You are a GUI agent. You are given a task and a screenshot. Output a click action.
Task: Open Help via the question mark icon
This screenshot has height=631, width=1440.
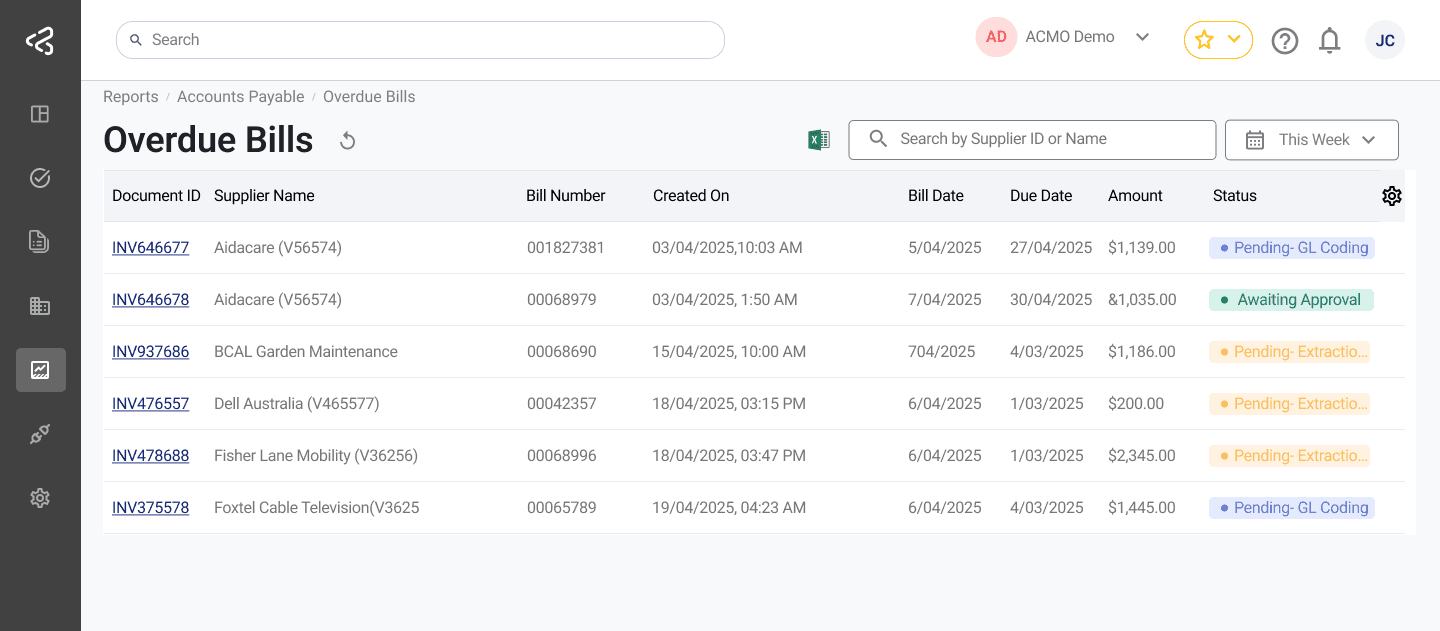(1285, 40)
